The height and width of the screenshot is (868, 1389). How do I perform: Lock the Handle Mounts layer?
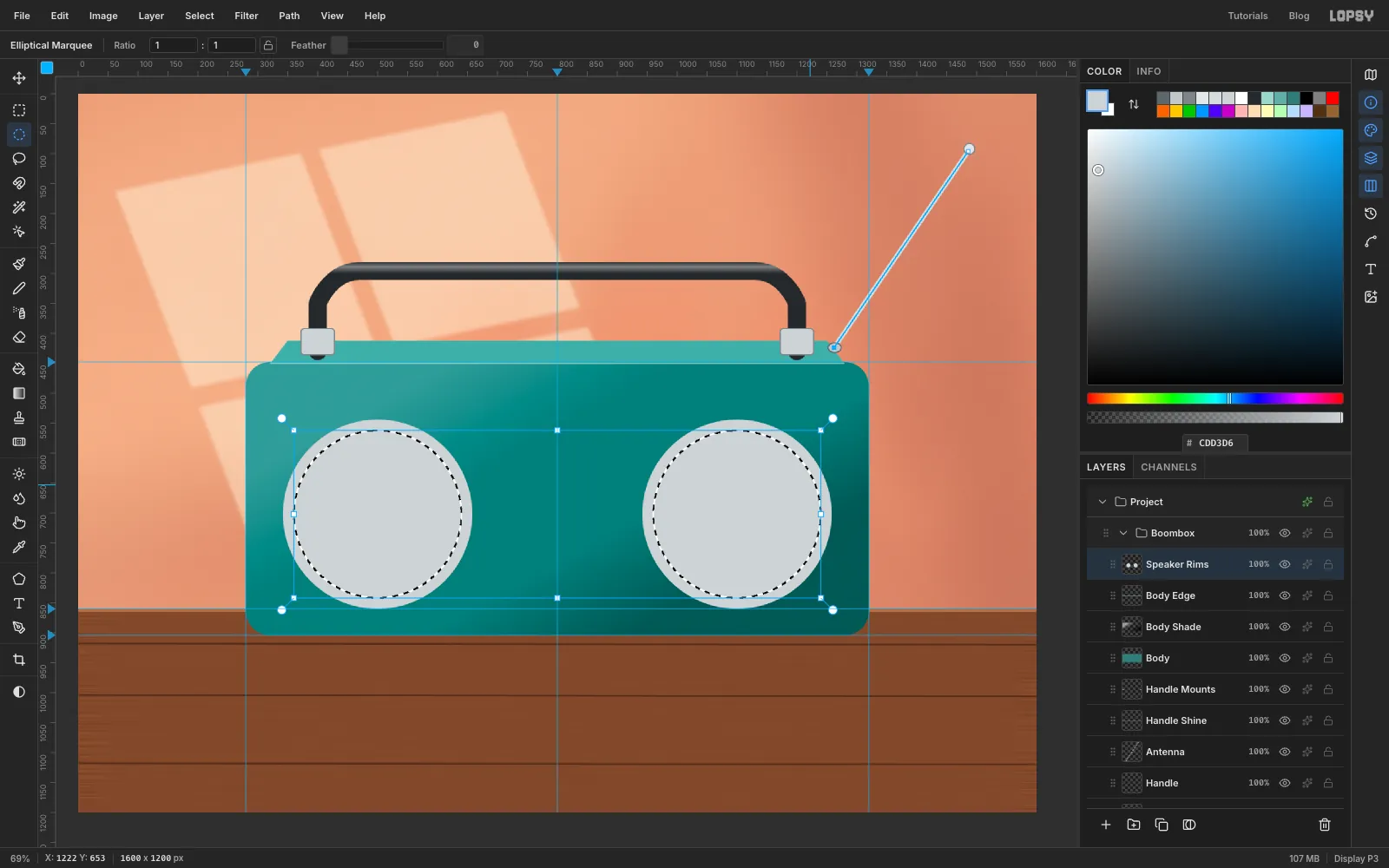(1328, 689)
